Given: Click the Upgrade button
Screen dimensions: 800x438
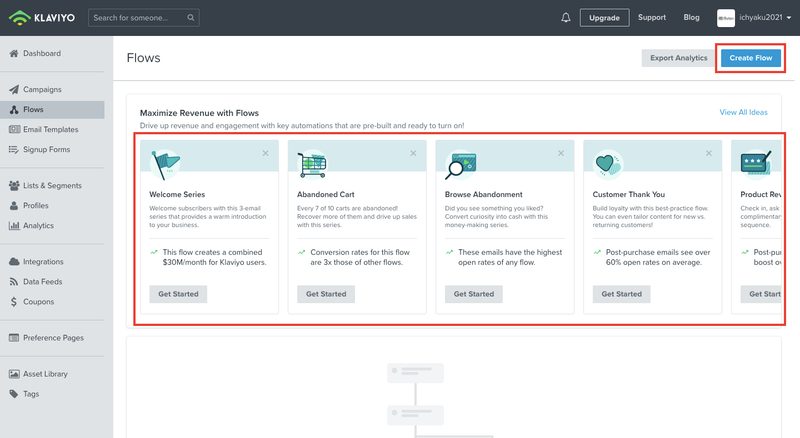Looking at the screenshot, I should 604,18.
